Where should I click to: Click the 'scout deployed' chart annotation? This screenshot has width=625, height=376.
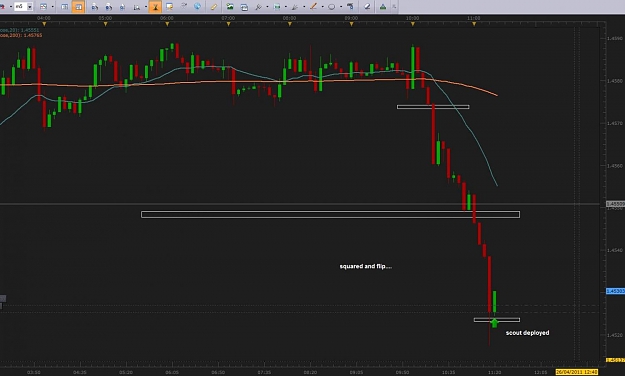pyautogui.click(x=527, y=333)
